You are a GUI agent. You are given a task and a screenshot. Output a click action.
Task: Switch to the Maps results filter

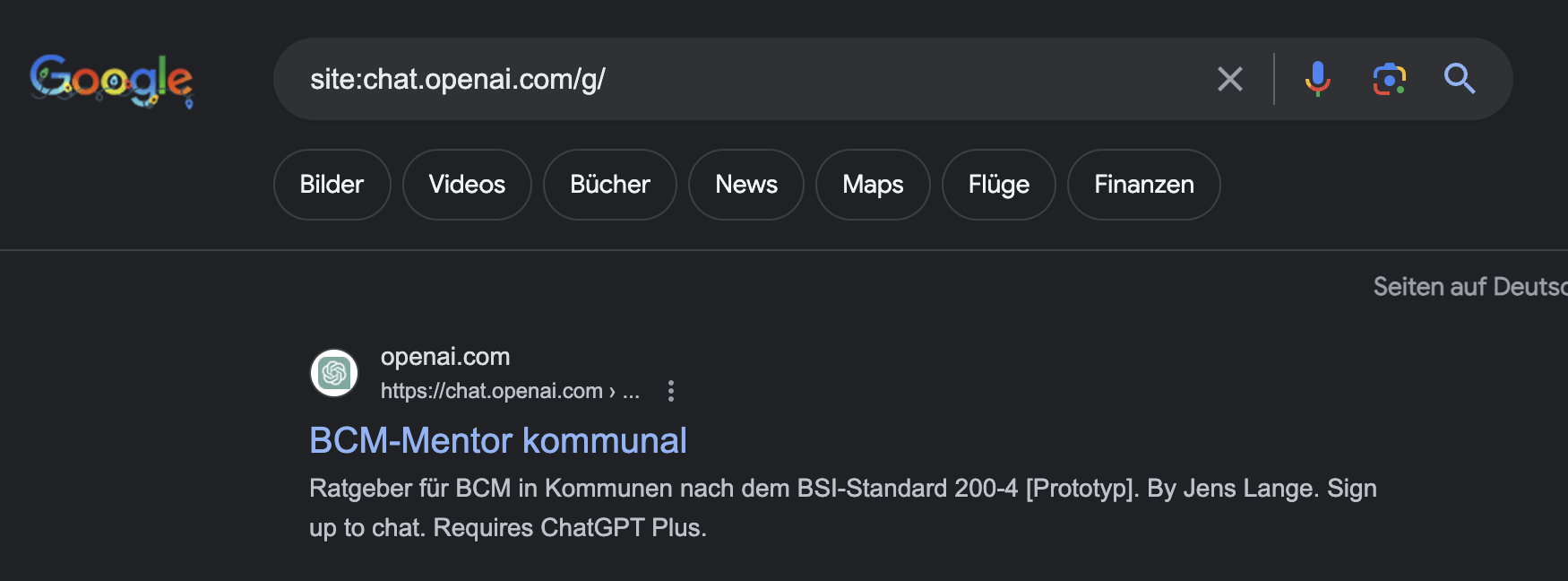(873, 185)
